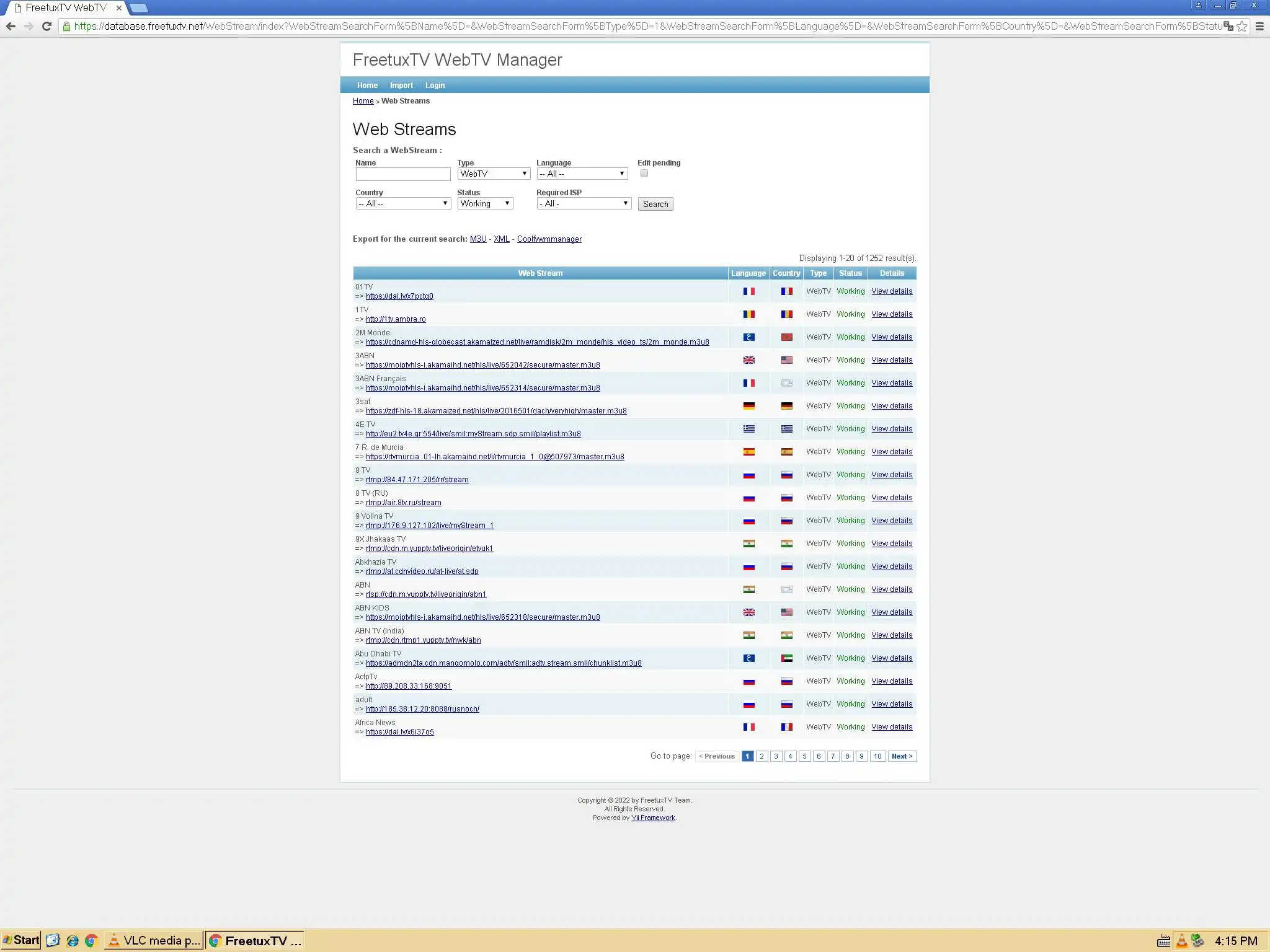Screen dimensions: 1270x952
Task: Enable the Edit pending checkbox
Action: coord(644,174)
